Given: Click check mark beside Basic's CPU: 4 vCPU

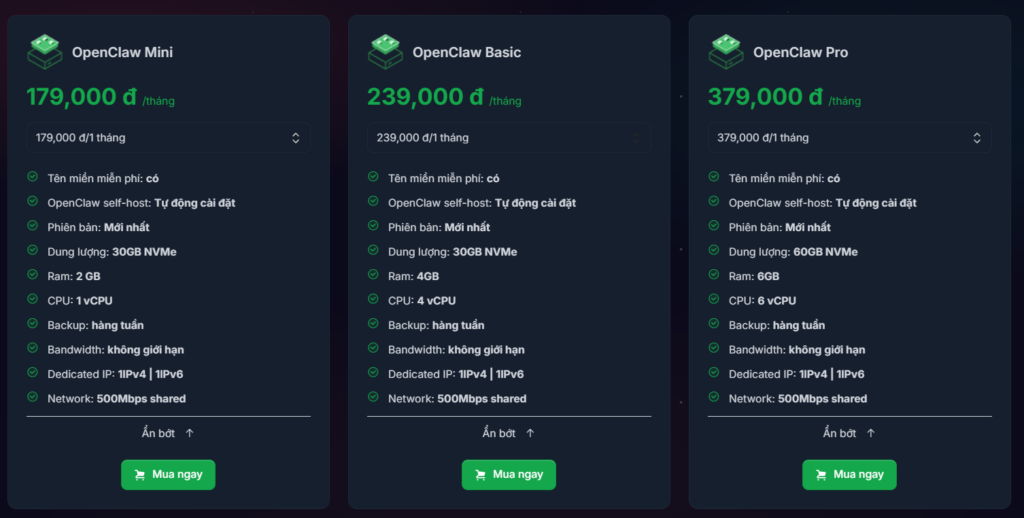Looking at the screenshot, I should (373, 300).
